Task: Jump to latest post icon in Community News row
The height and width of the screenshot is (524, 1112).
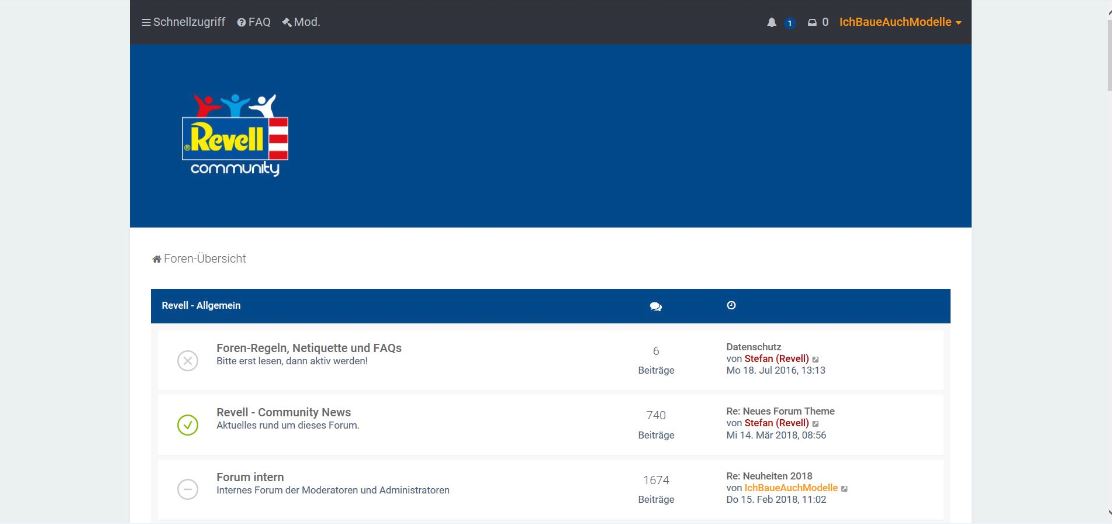Action: pyautogui.click(x=816, y=424)
